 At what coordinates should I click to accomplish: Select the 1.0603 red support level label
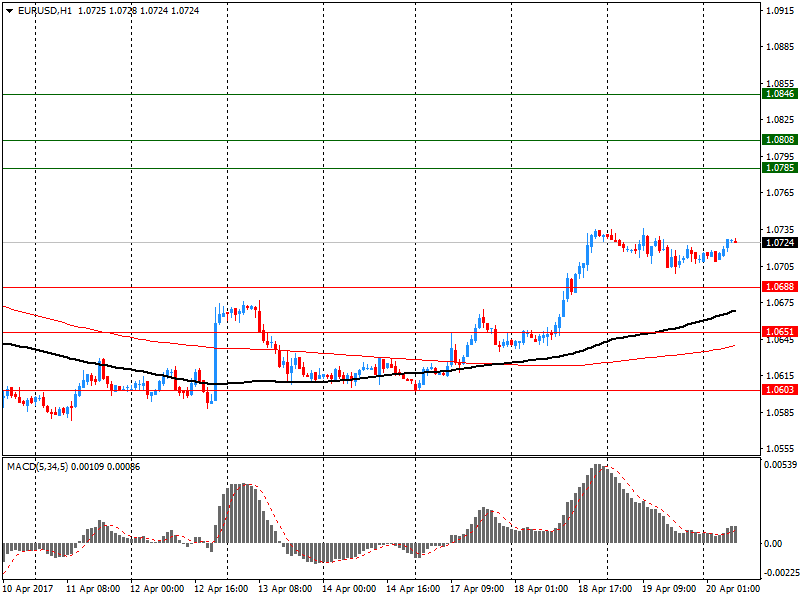click(x=780, y=390)
